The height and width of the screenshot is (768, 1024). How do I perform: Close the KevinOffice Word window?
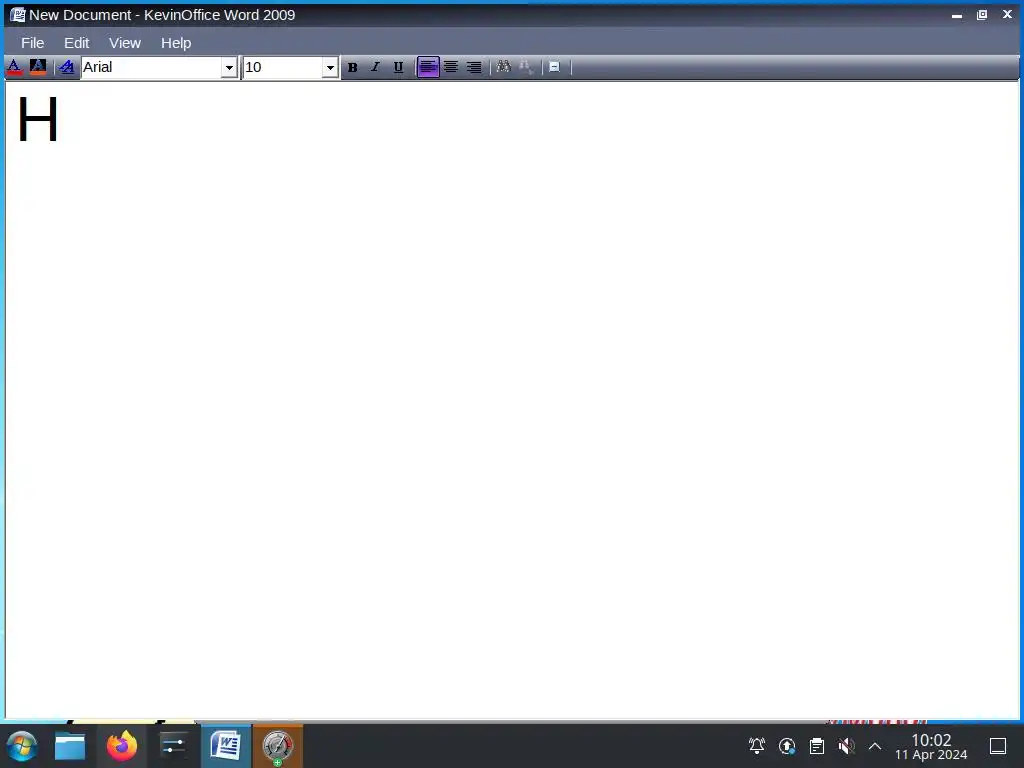click(1007, 14)
